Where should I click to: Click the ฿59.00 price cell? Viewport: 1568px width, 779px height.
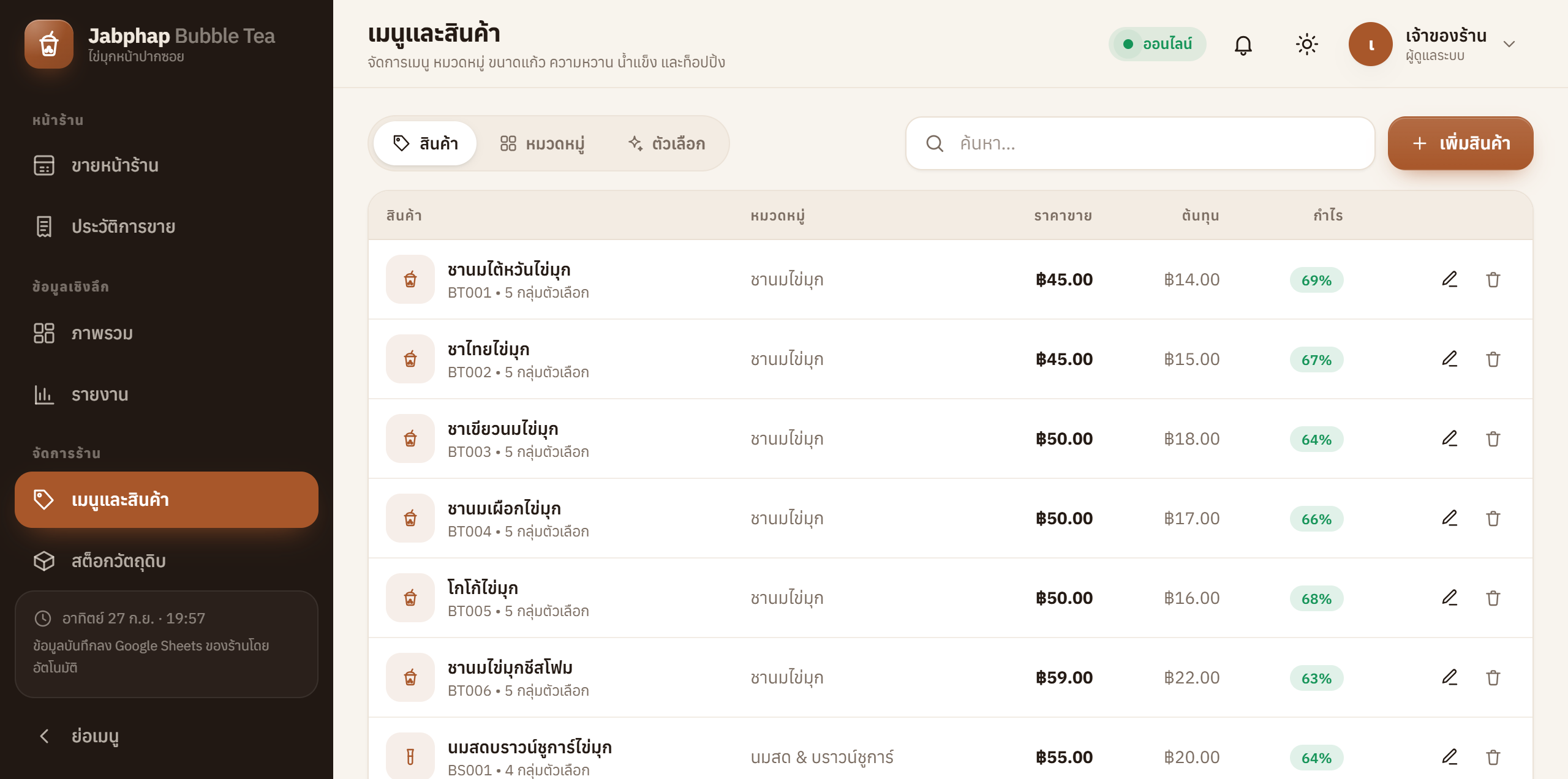(x=1064, y=677)
